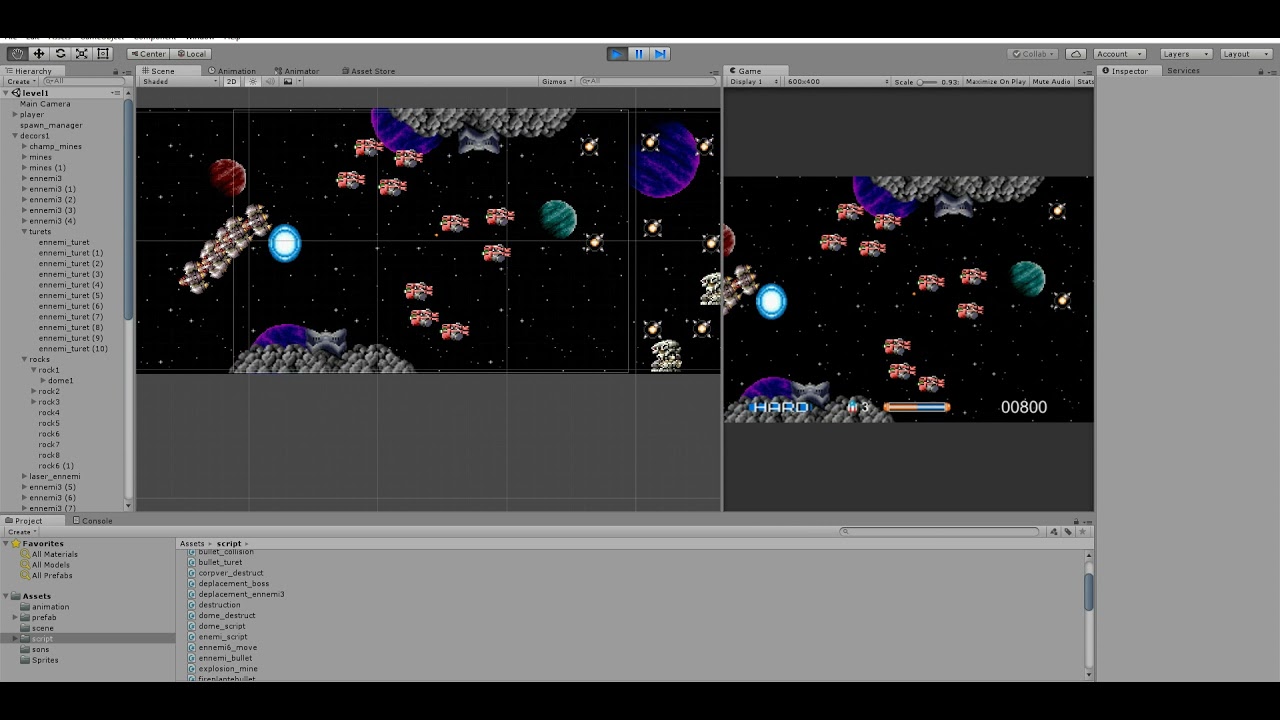Select the bullet_turet script file
Image resolution: width=1280 pixels, height=720 pixels.
pyautogui.click(x=220, y=563)
